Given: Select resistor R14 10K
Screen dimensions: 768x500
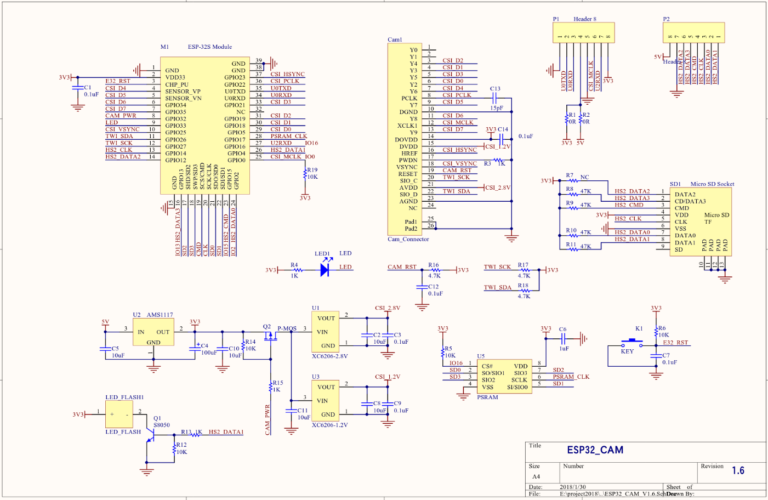Looking at the screenshot, I should tap(243, 345).
